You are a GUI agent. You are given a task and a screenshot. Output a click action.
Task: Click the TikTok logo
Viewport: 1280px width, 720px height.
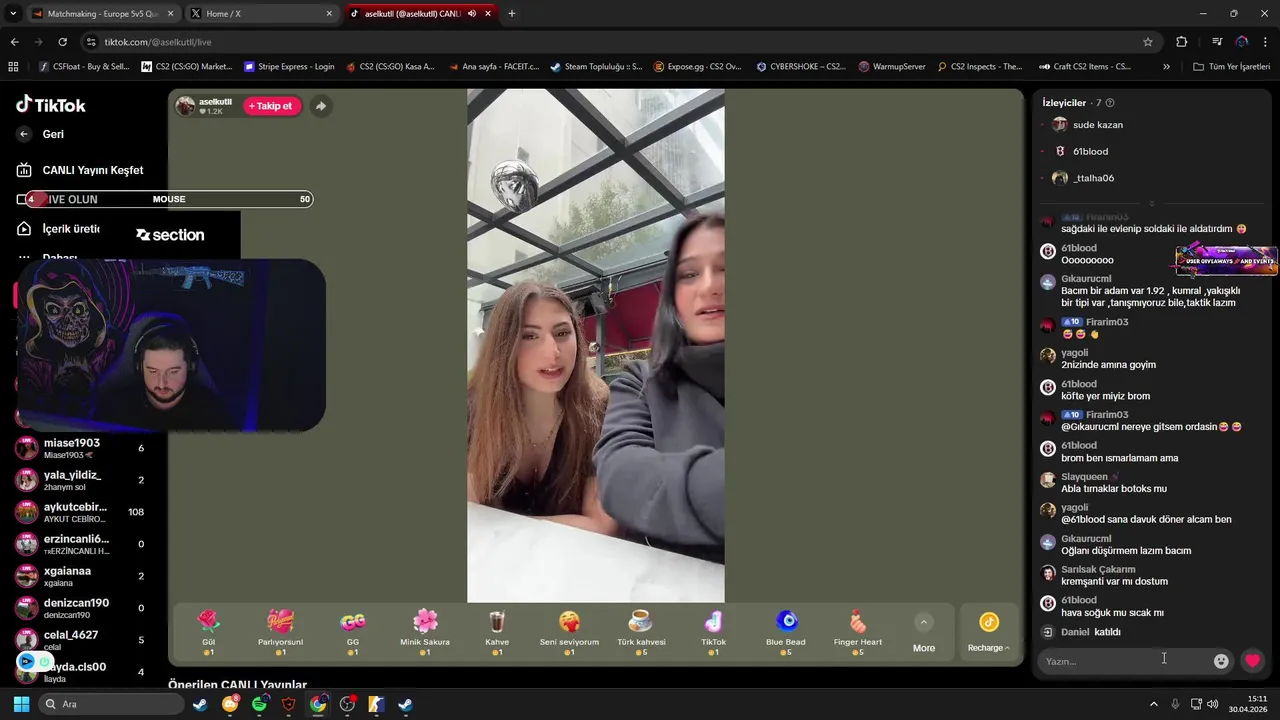coord(51,105)
